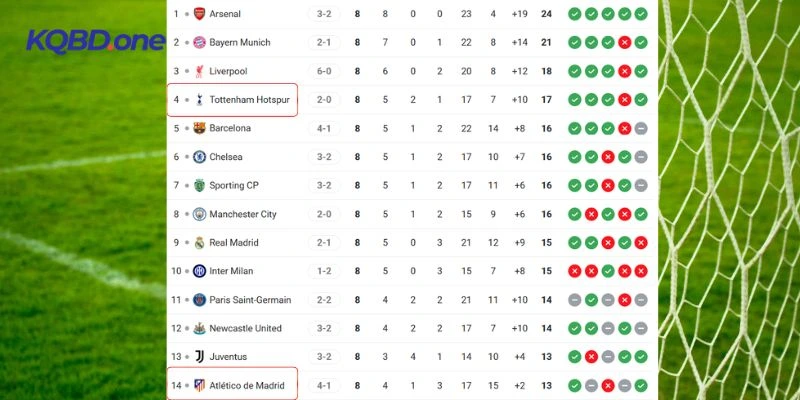Click the Chelsea club crest
The height and width of the screenshot is (400, 800).
tap(199, 157)
